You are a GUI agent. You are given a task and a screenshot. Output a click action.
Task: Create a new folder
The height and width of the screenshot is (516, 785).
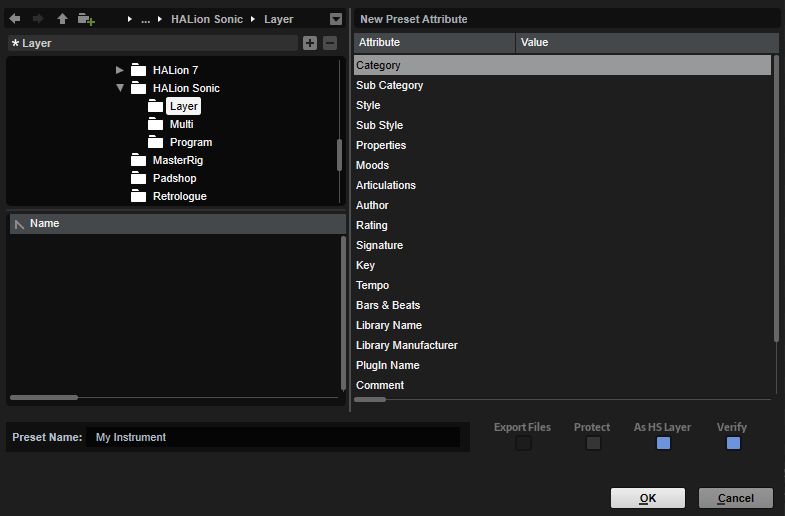pyautogui.click(x=86, y=19)
